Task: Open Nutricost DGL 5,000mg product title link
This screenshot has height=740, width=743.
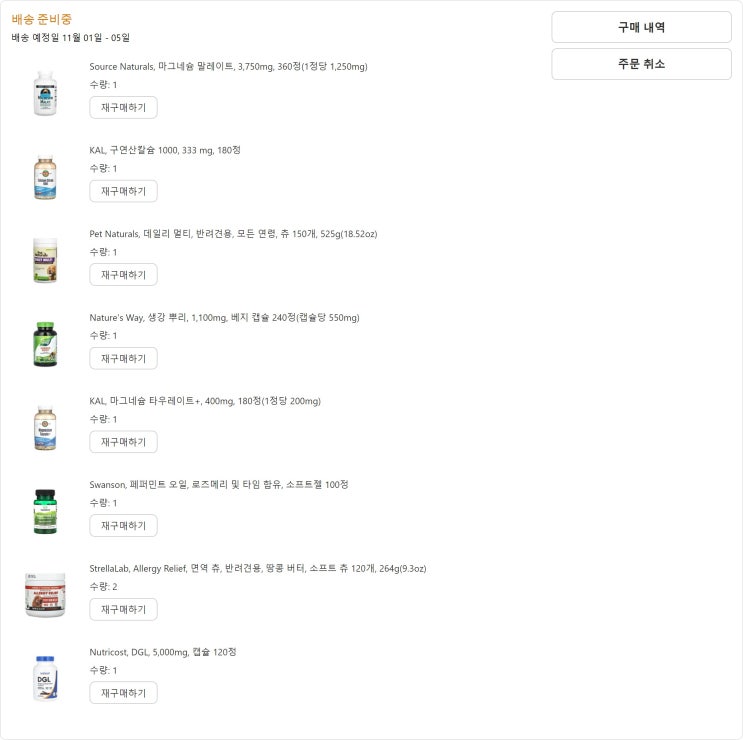Action: click(163, 652)
